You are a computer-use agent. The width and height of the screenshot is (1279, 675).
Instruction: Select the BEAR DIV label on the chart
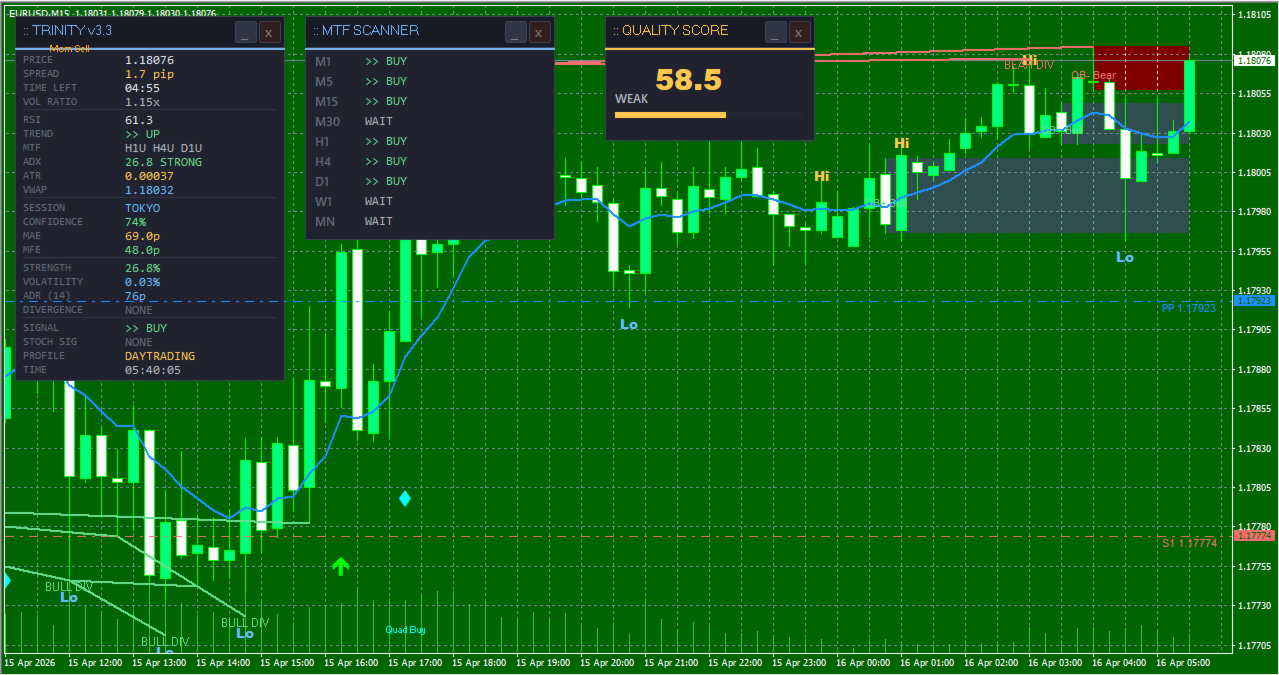coord(1029,65)
